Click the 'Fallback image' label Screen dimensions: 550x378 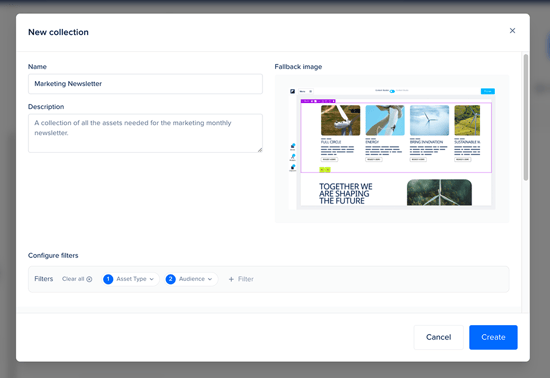coord(298,67)
